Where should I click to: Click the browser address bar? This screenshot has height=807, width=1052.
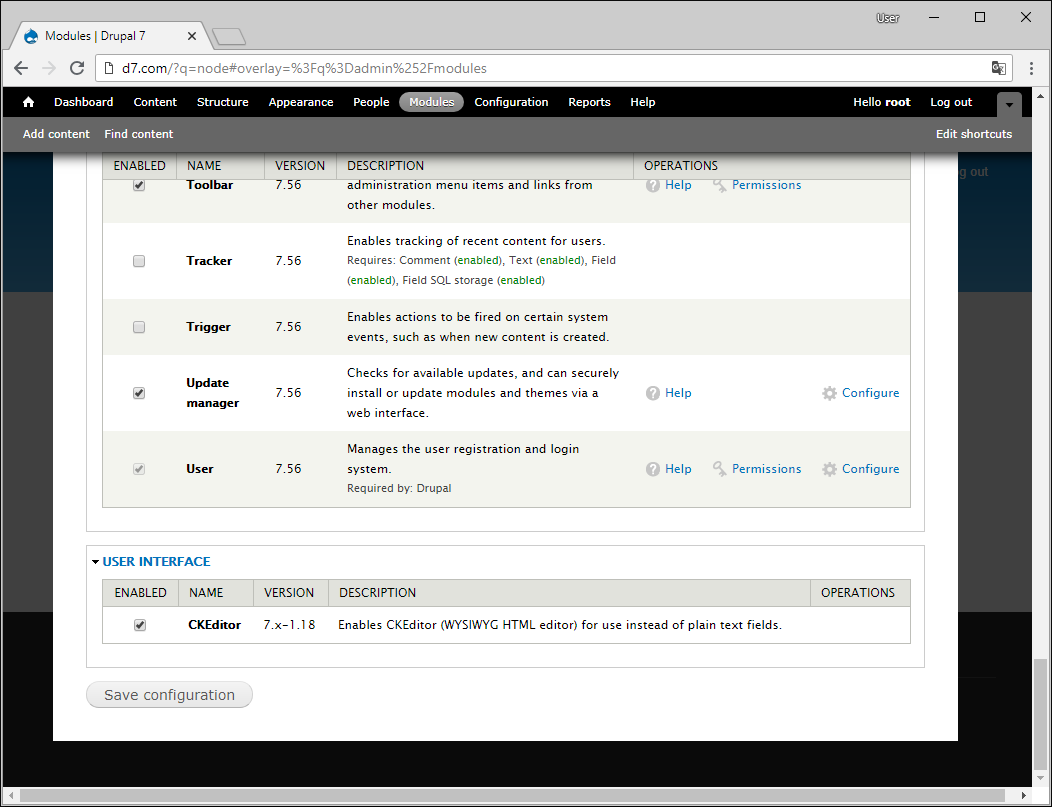pos(540,68)
